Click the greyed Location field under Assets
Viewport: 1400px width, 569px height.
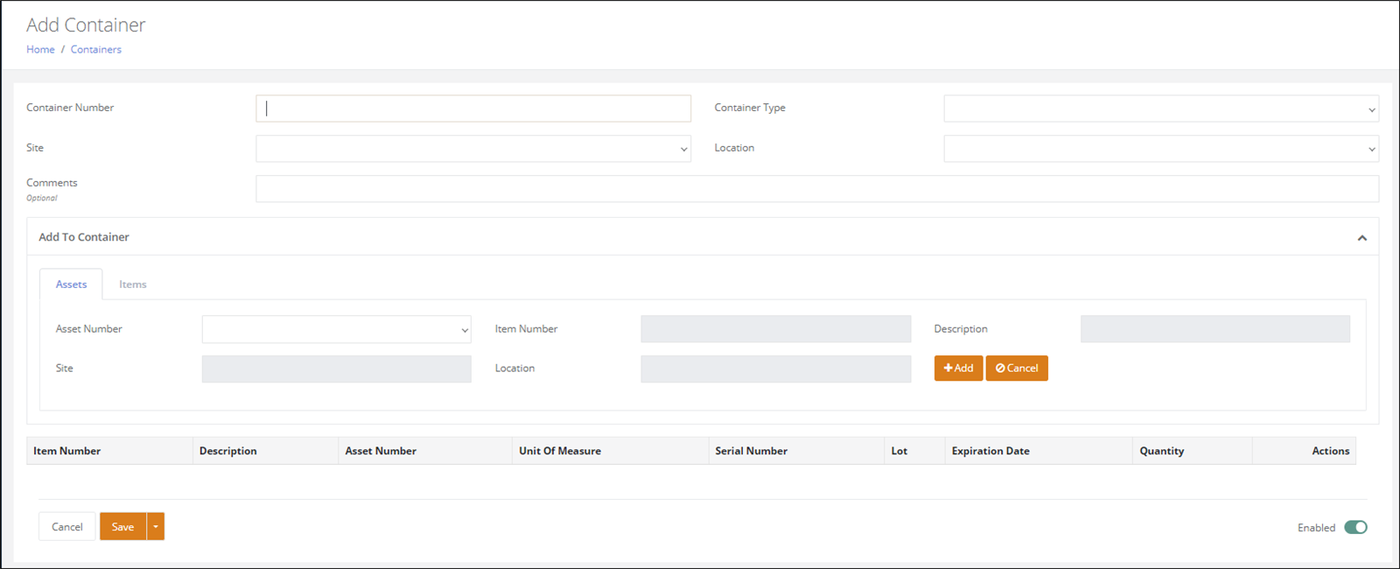776,369
